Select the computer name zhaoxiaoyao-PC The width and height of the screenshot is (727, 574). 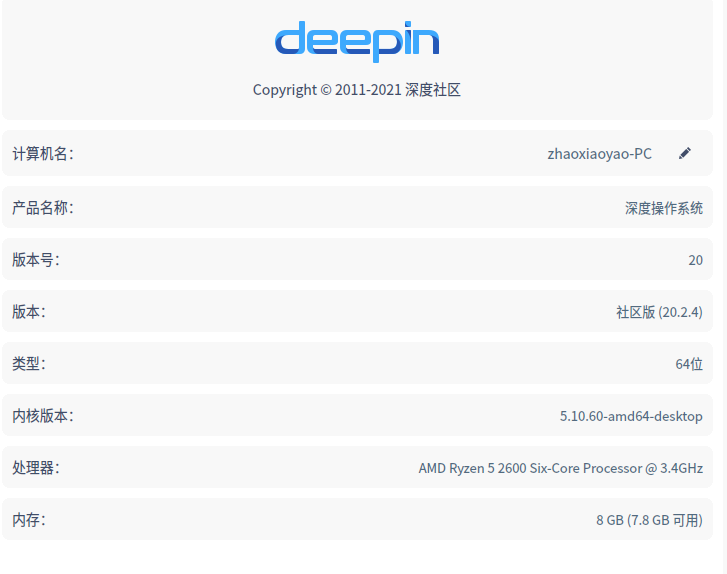coord(599,153)
